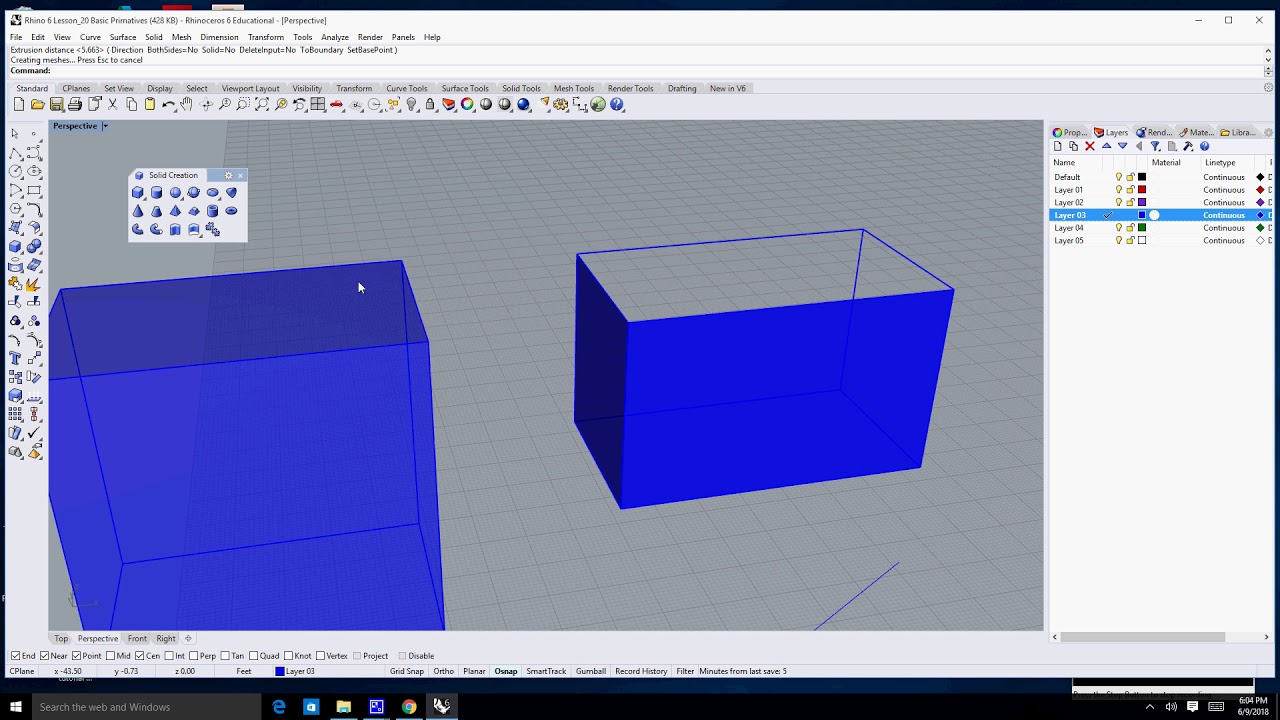Select the Cylinder tool in Solid Creation
Viewport: 1280px width, 720px height.
[x=156, y=192]
